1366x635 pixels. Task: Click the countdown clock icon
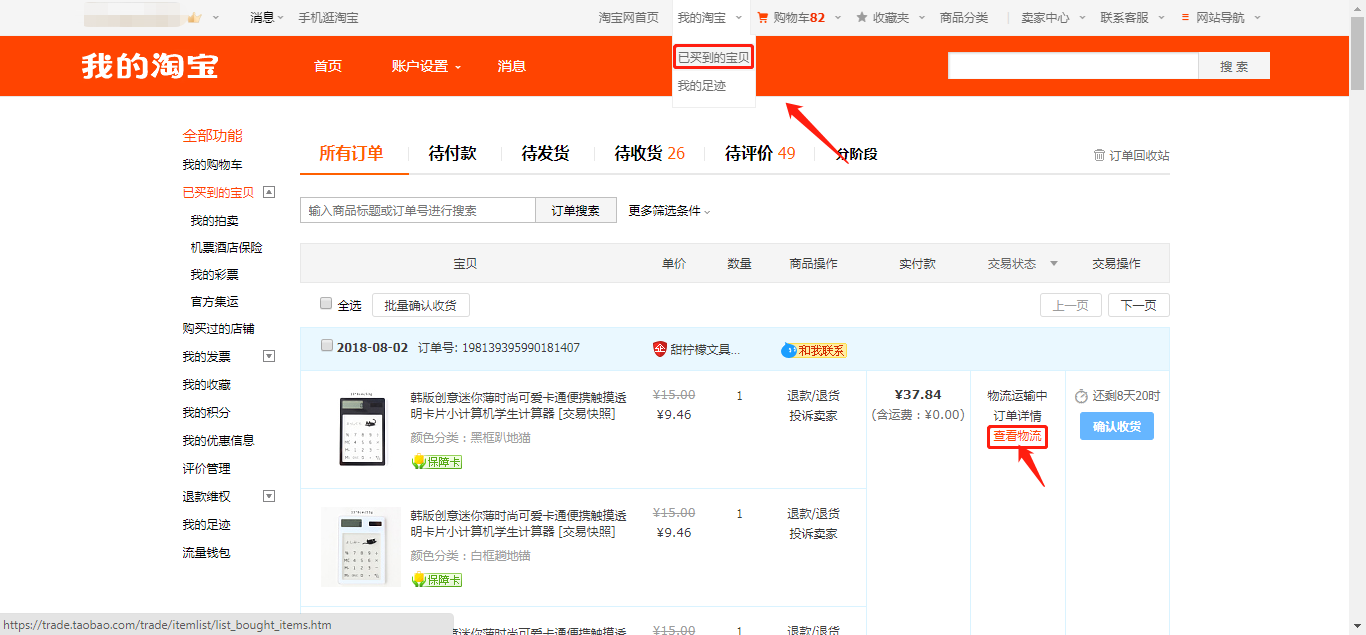coord(1081,396)
